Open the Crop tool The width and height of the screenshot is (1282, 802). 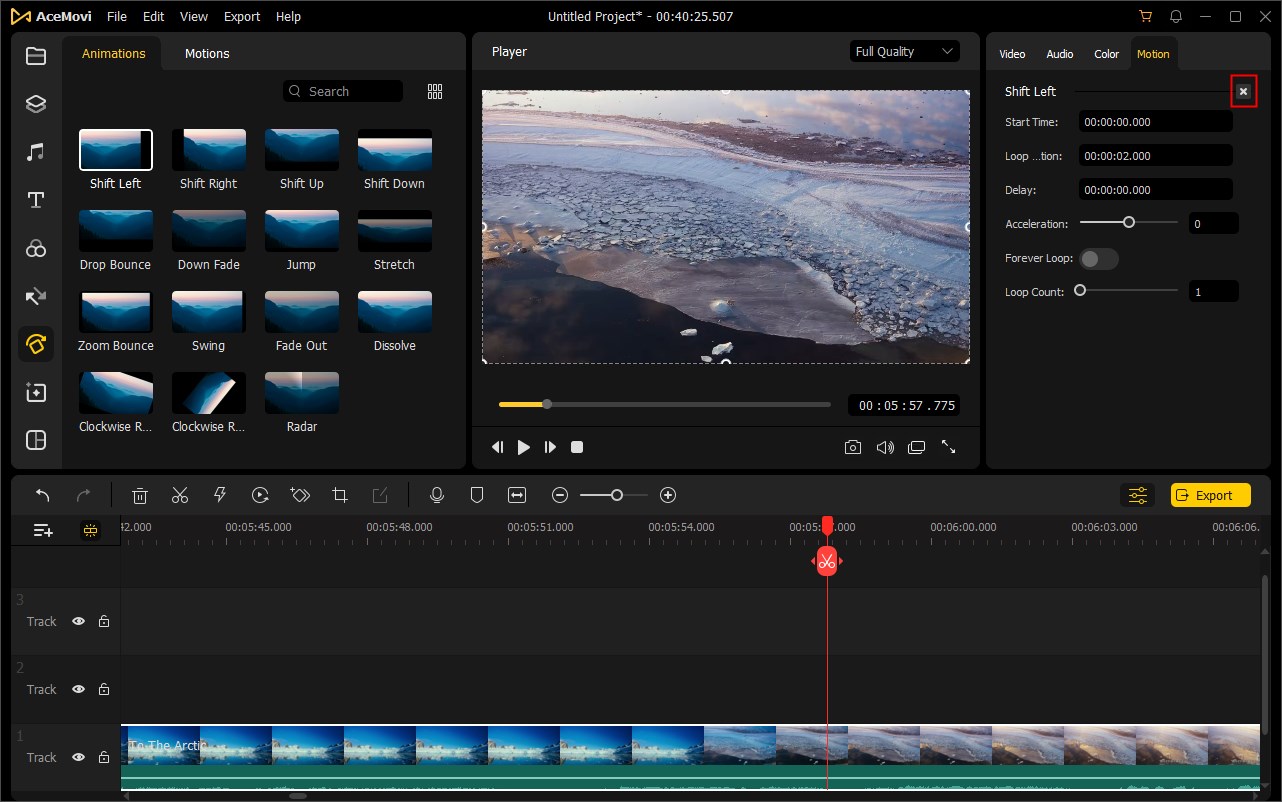click(340, 495)
